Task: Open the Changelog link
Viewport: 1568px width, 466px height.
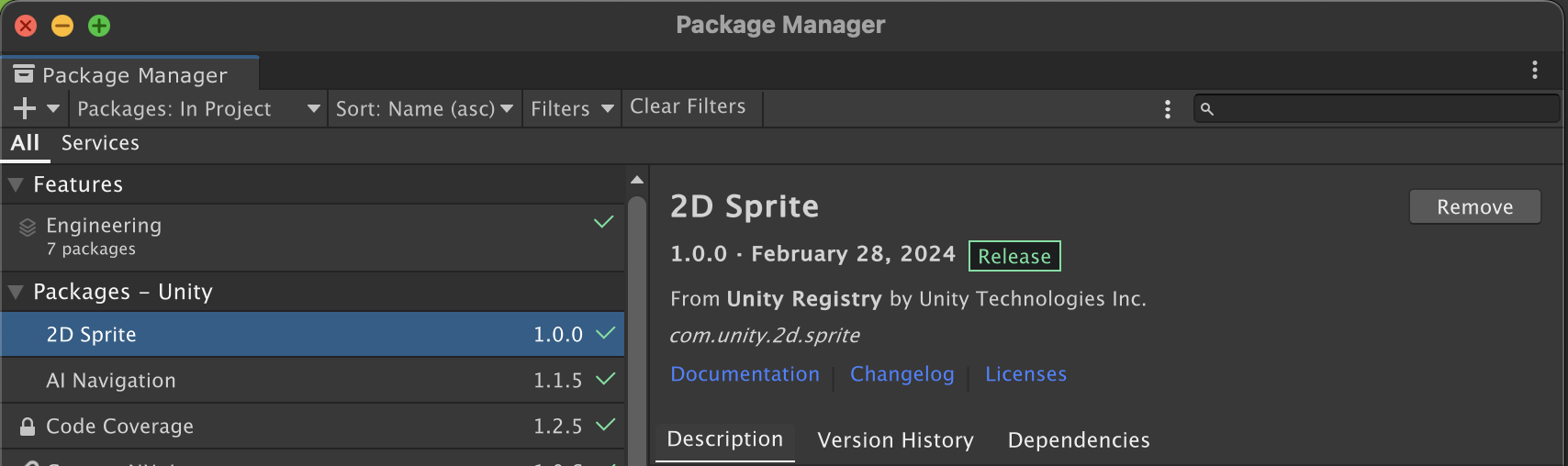Action: point(902,374)
